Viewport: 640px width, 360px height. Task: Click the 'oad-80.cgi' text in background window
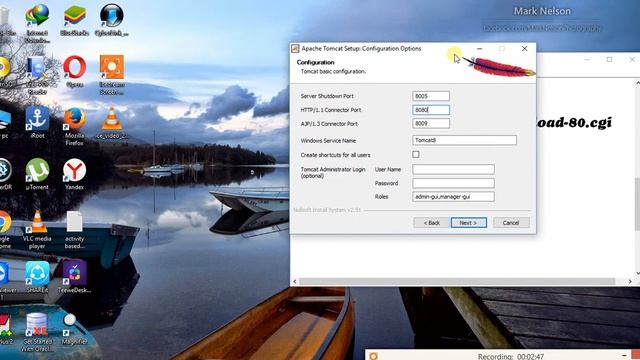(574, 122)
